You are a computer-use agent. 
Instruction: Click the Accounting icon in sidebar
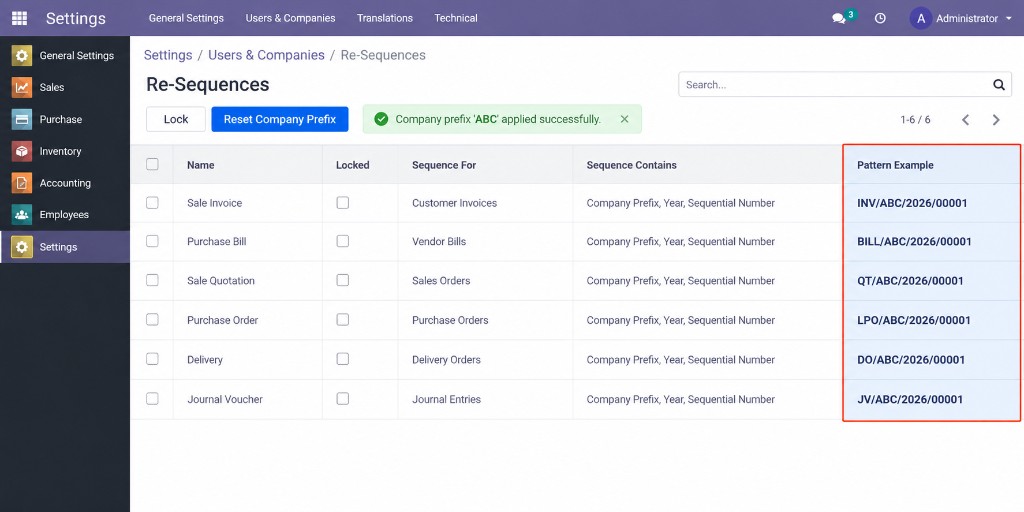pyautogui.click(x=22, y=183)
